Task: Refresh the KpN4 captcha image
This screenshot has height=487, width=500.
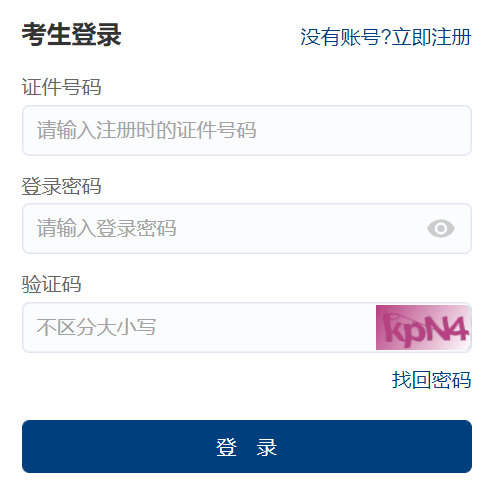Action: click(x=423, y=327)
